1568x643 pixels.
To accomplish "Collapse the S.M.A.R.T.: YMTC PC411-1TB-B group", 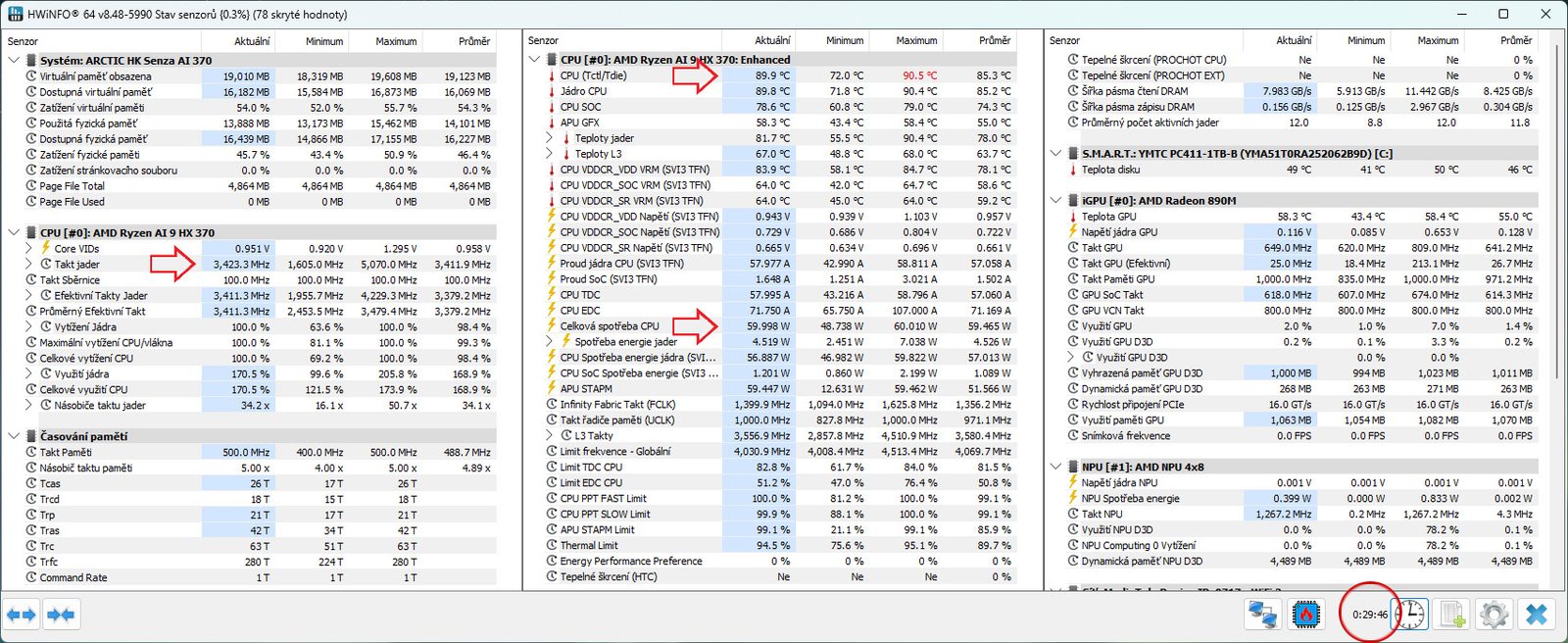I will point(1055,154).
